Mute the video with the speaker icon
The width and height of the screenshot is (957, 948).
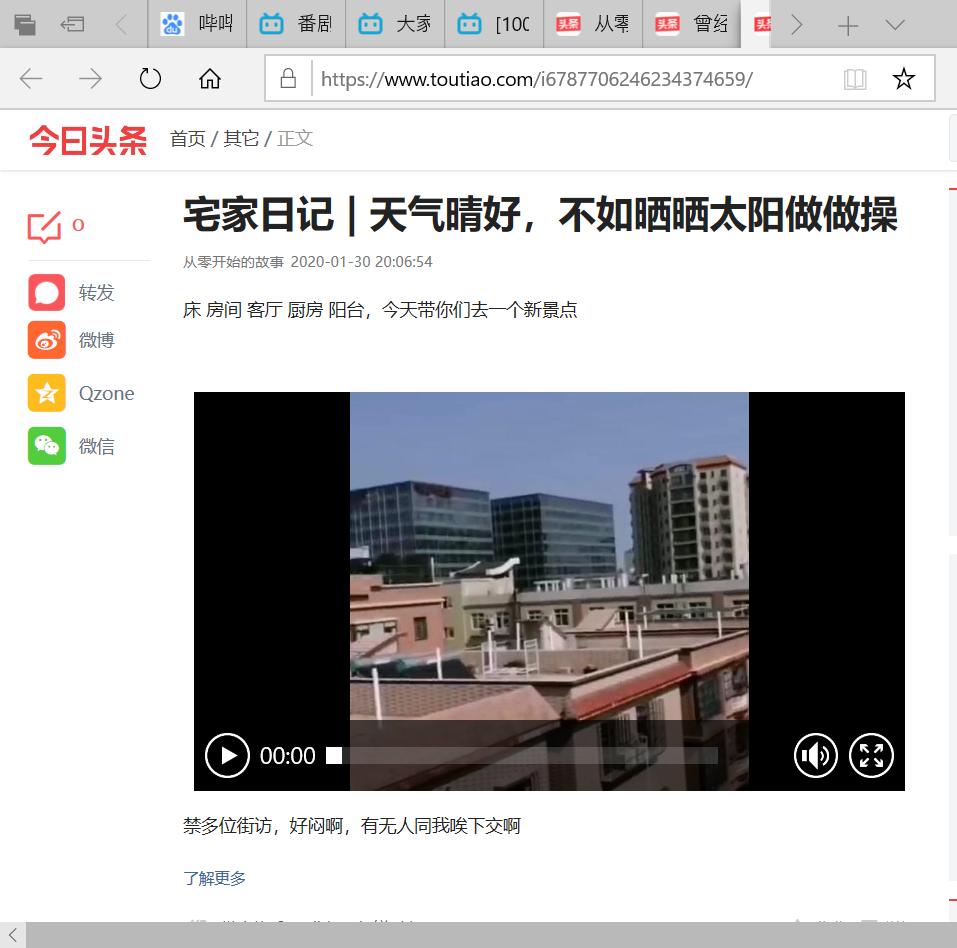coord(816,755)
